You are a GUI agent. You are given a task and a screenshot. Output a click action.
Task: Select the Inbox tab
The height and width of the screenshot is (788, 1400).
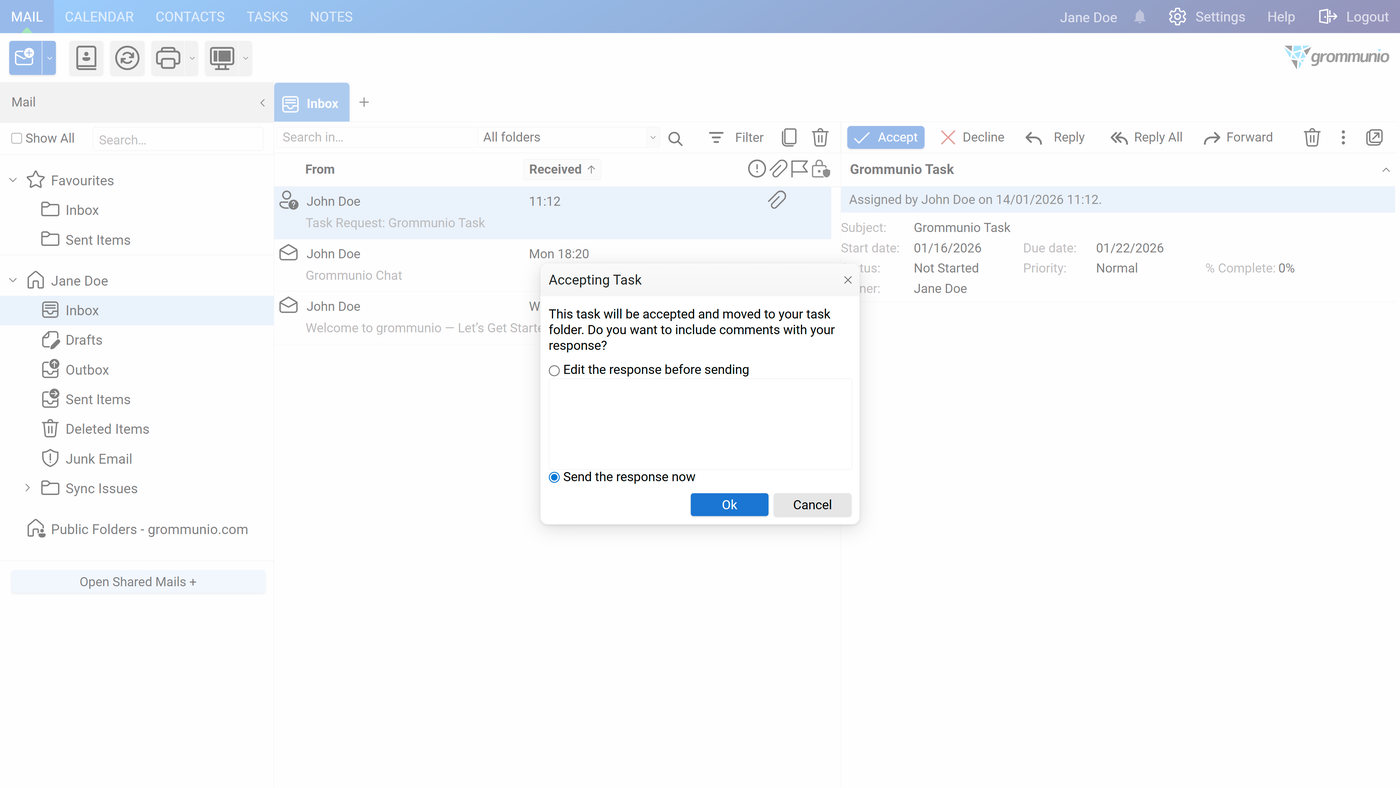312,103
